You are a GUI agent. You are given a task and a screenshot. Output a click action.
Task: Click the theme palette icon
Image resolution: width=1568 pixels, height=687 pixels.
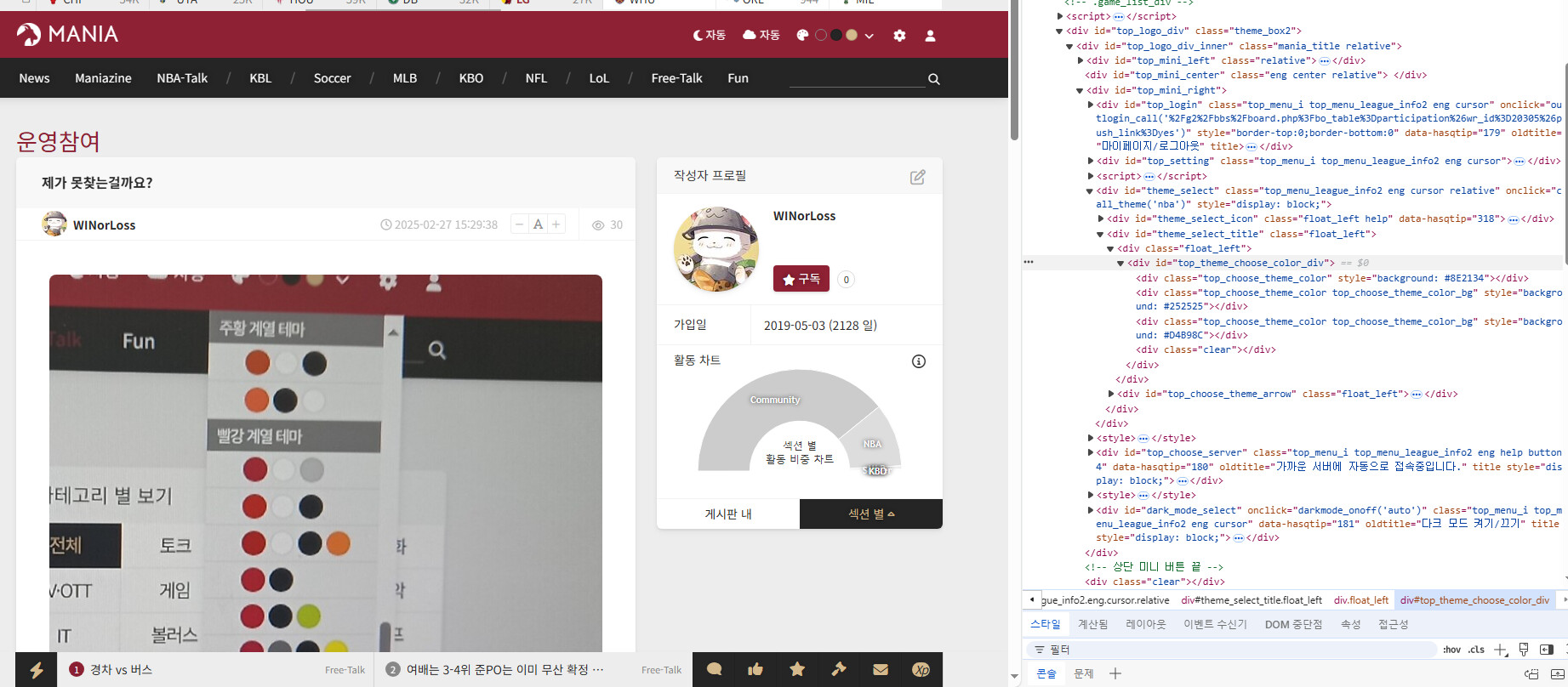pos(802,35)
